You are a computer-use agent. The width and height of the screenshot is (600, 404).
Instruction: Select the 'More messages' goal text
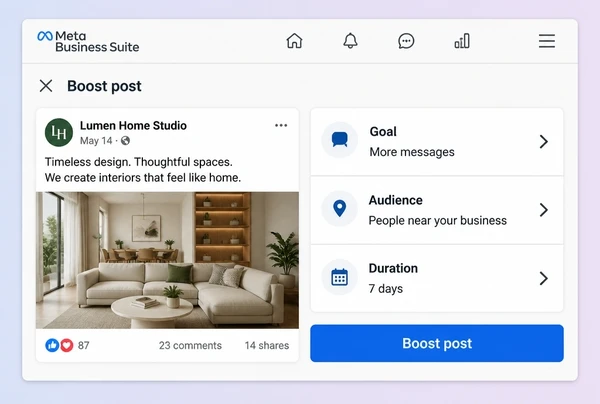pyautogui.click(x=412, y=152)
